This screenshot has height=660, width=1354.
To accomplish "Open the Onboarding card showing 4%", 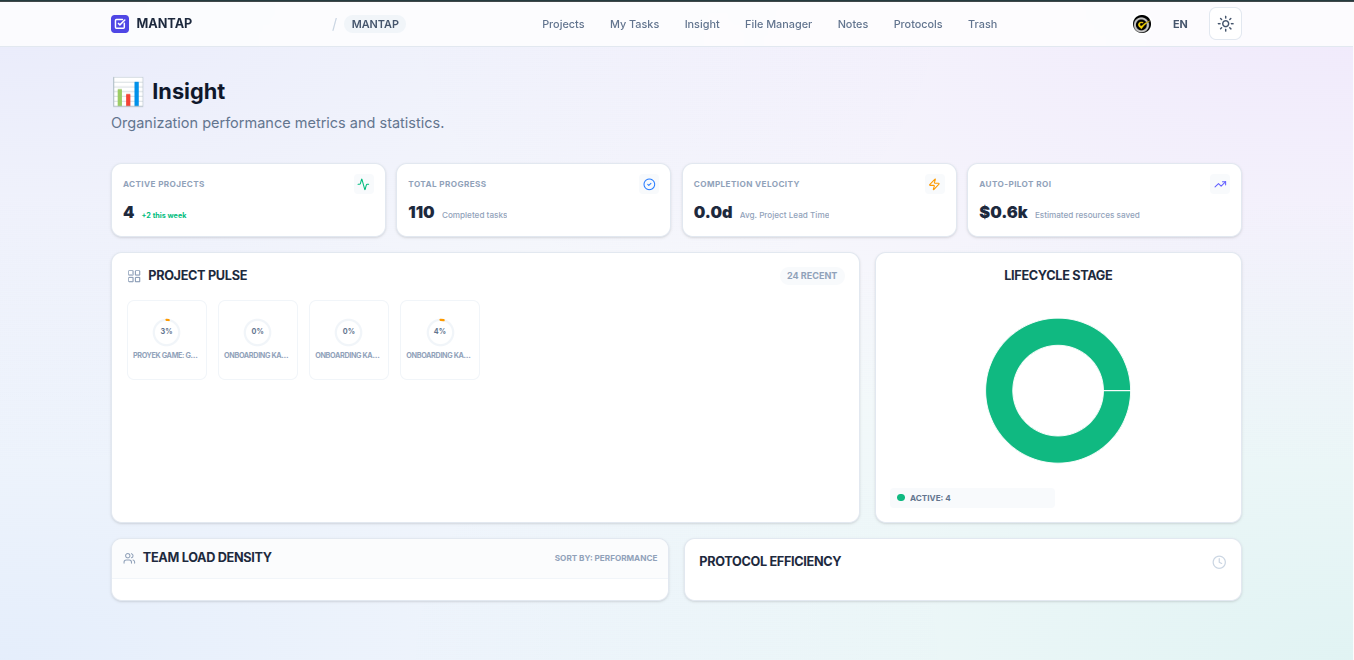I will pos(440,340).
